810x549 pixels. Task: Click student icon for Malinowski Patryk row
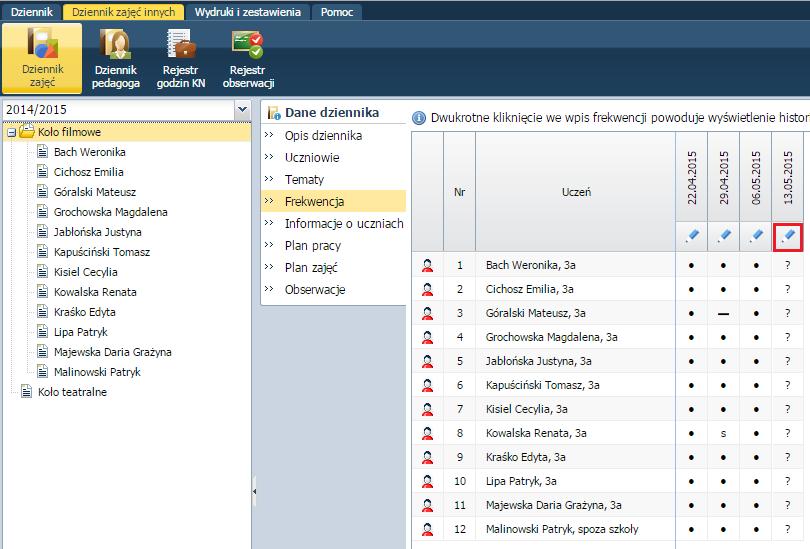click(427, 529)
